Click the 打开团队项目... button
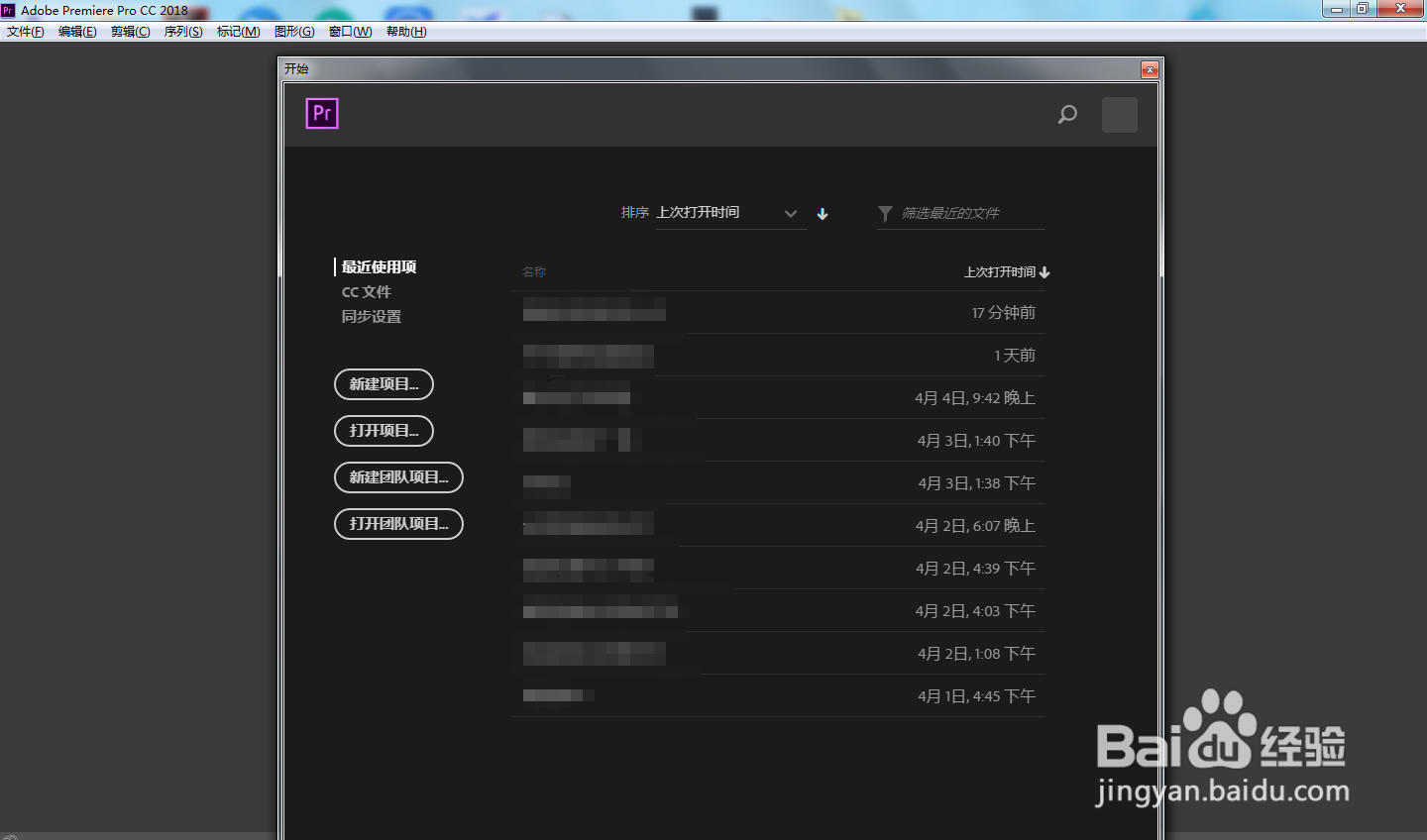This screenshot has width=1427, height=840. (398, 524)
